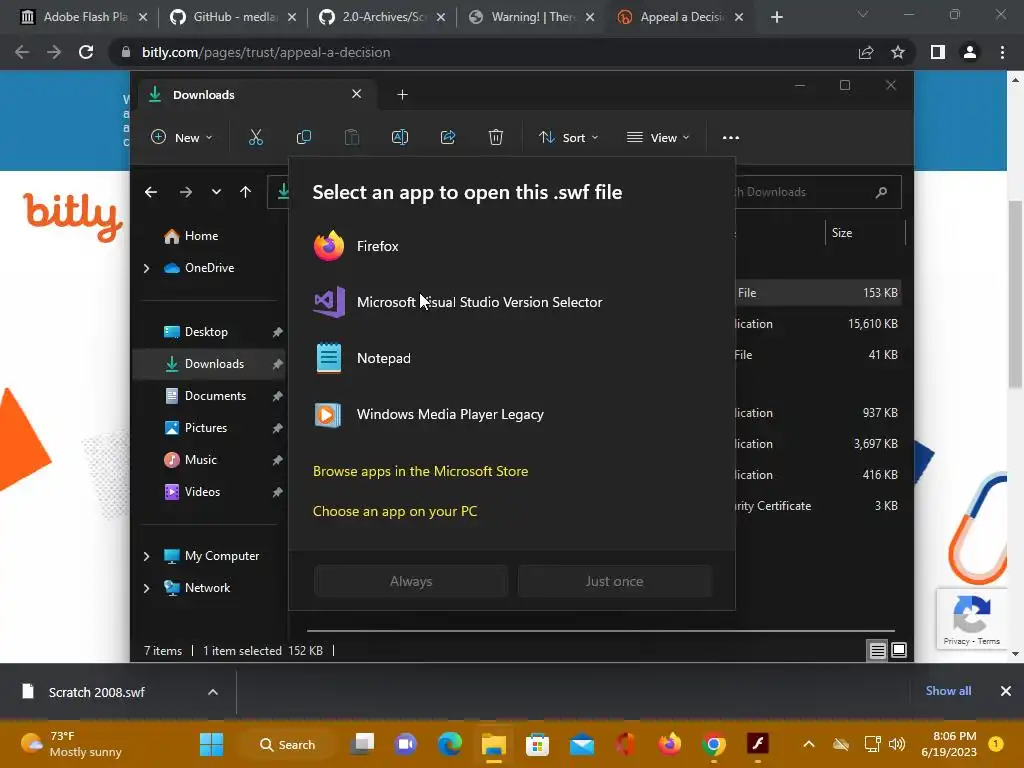Expand OneDrive in navigation pane

(146, 268)
